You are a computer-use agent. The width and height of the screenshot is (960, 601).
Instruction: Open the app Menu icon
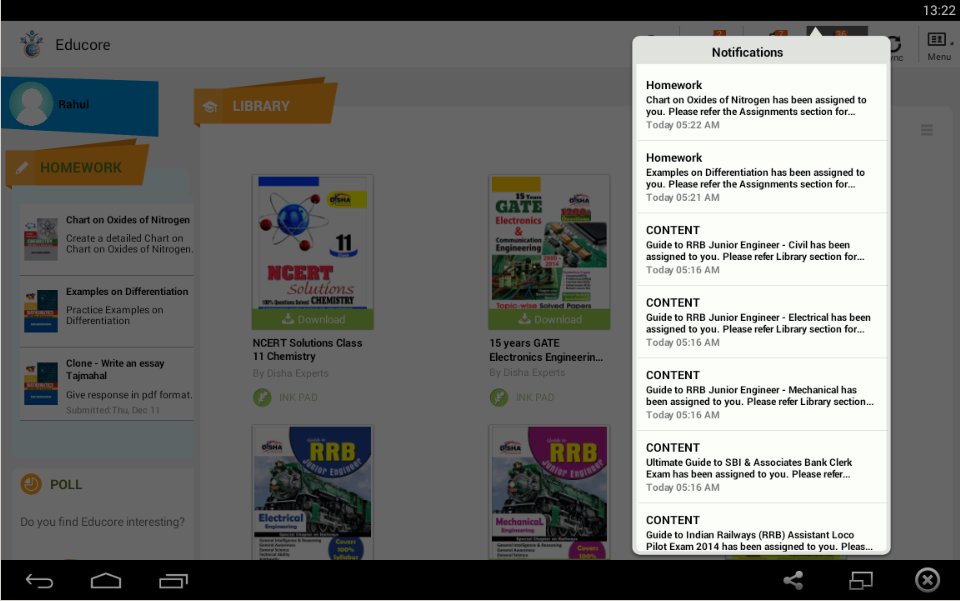938,40
